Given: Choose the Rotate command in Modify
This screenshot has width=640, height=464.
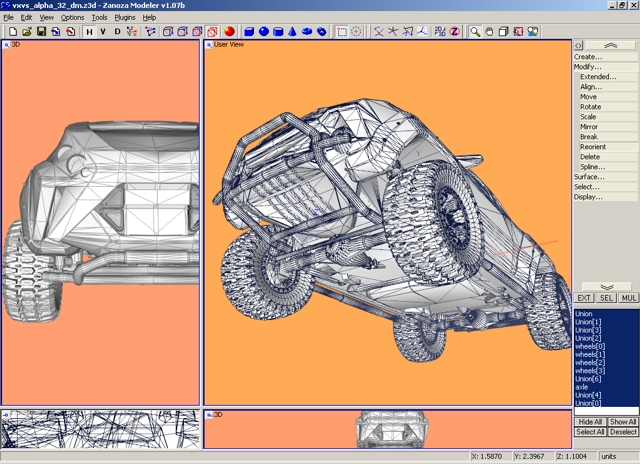Looking at the screenshot, I should [591, 107].
